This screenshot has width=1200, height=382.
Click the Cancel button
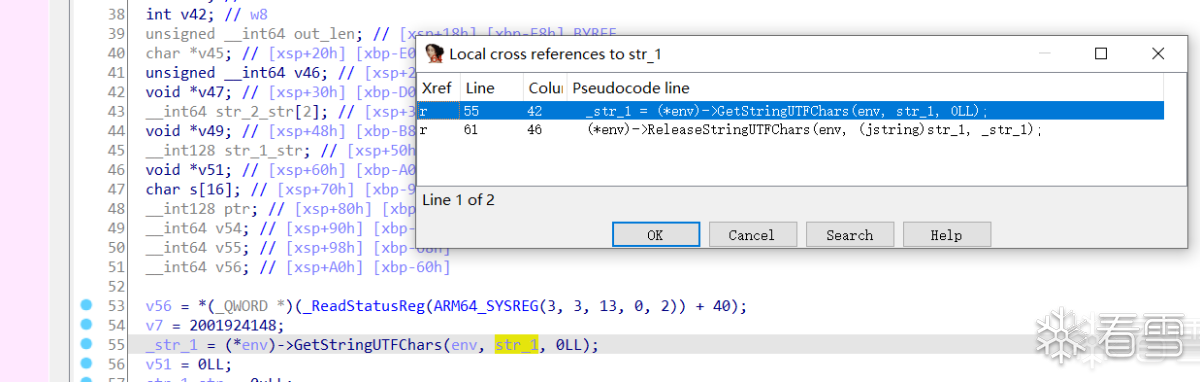click(x=752, y=235)
